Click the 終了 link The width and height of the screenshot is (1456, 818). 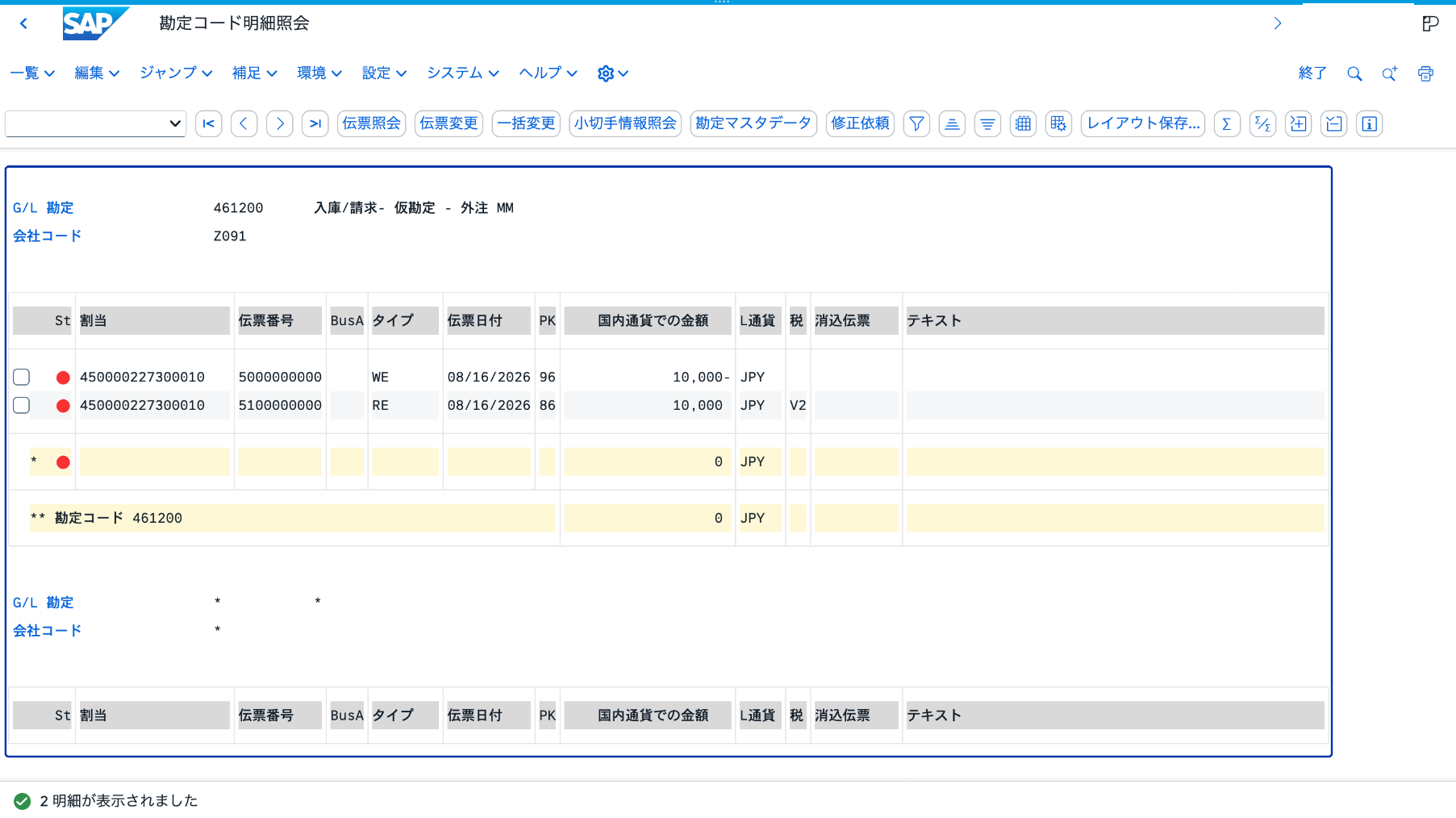click(x=1312, y=73)
